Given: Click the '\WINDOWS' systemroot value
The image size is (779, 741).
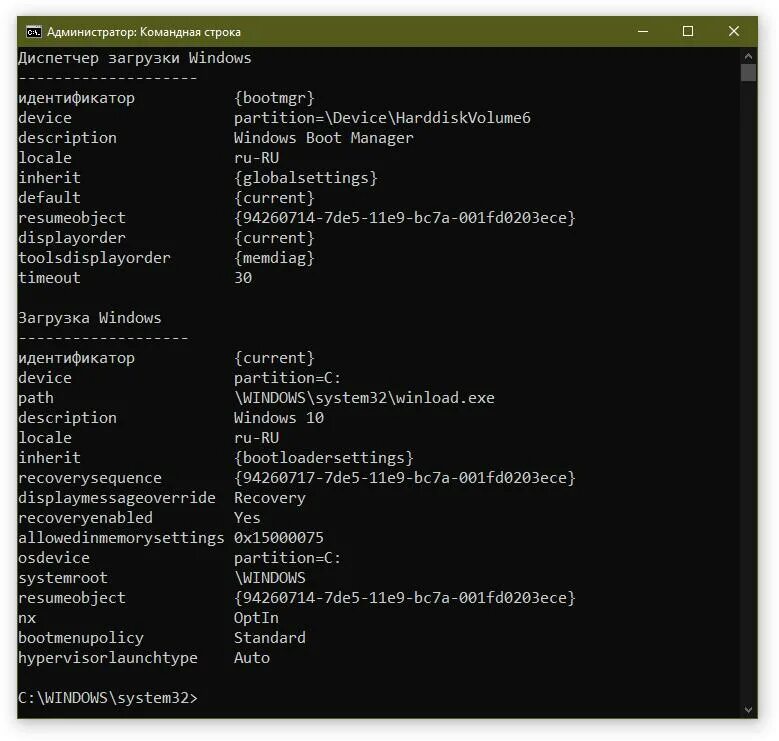Looking at the screenshot, I should click(270, 578).
